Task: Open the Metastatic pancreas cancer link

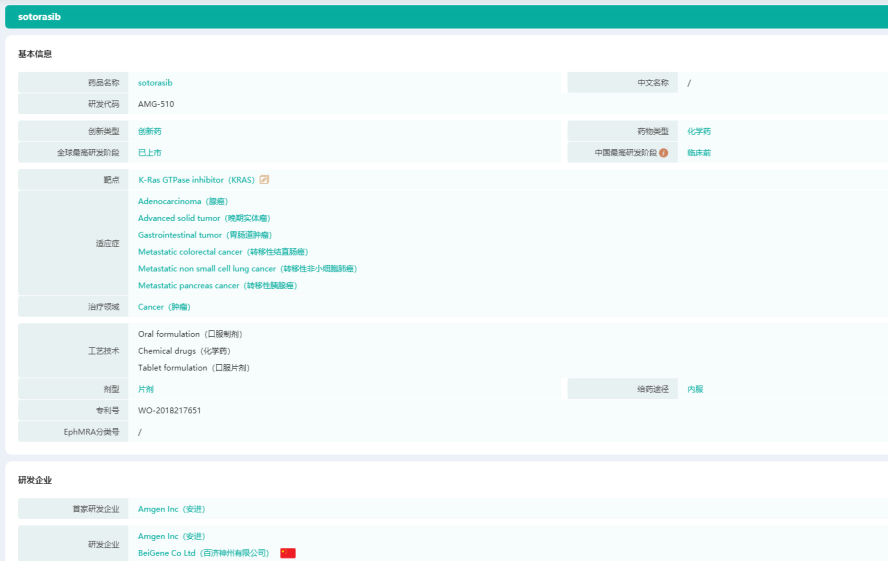Action: click(217, 286)
